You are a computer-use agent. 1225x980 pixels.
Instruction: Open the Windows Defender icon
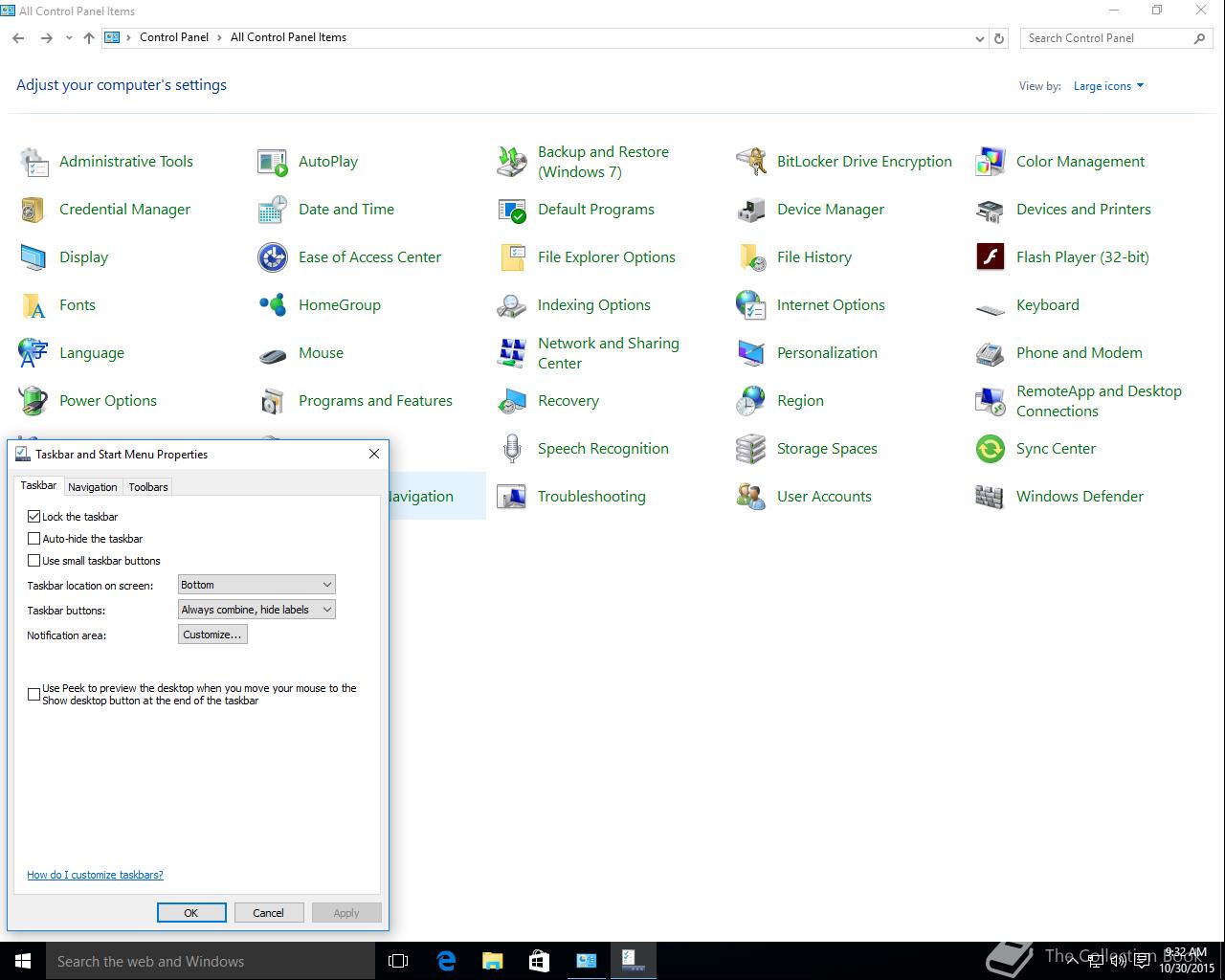991,497
